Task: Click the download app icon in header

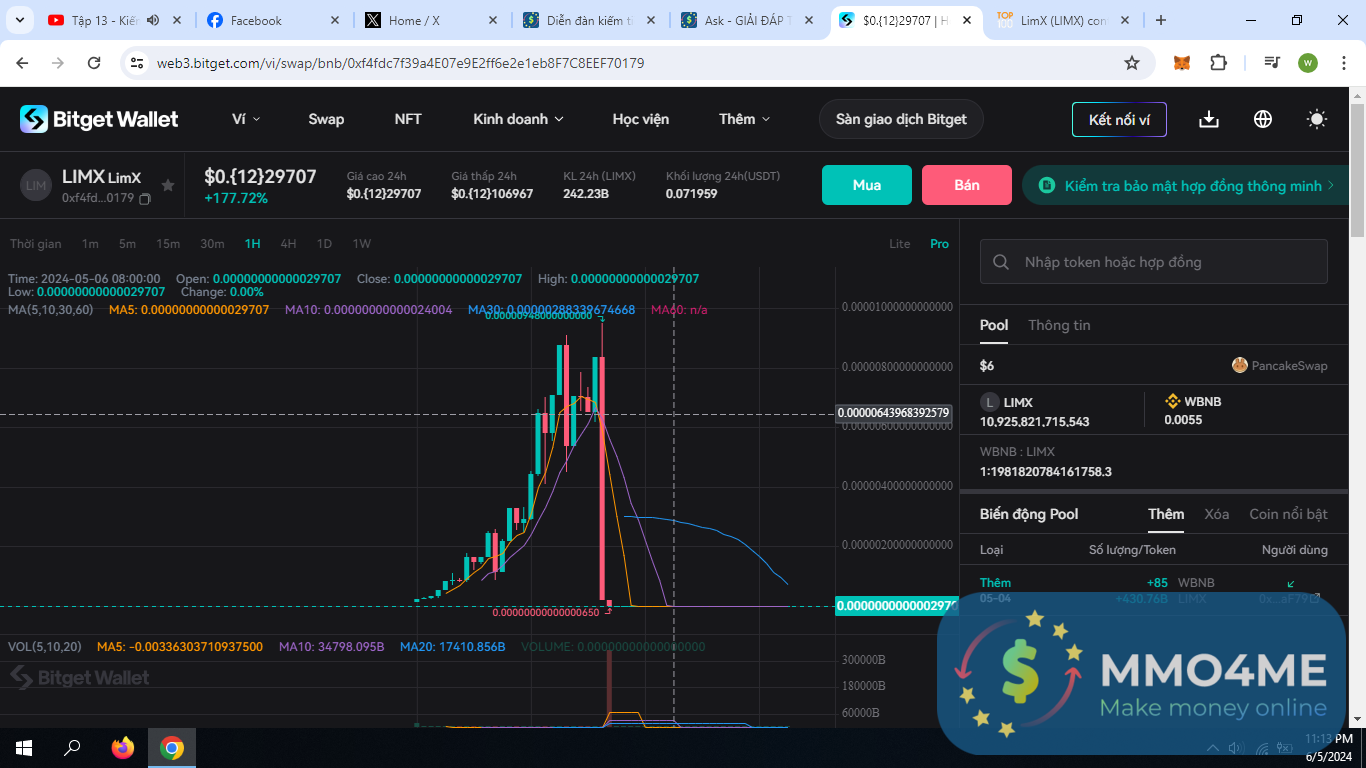Action: click(x=1209, y=119)
